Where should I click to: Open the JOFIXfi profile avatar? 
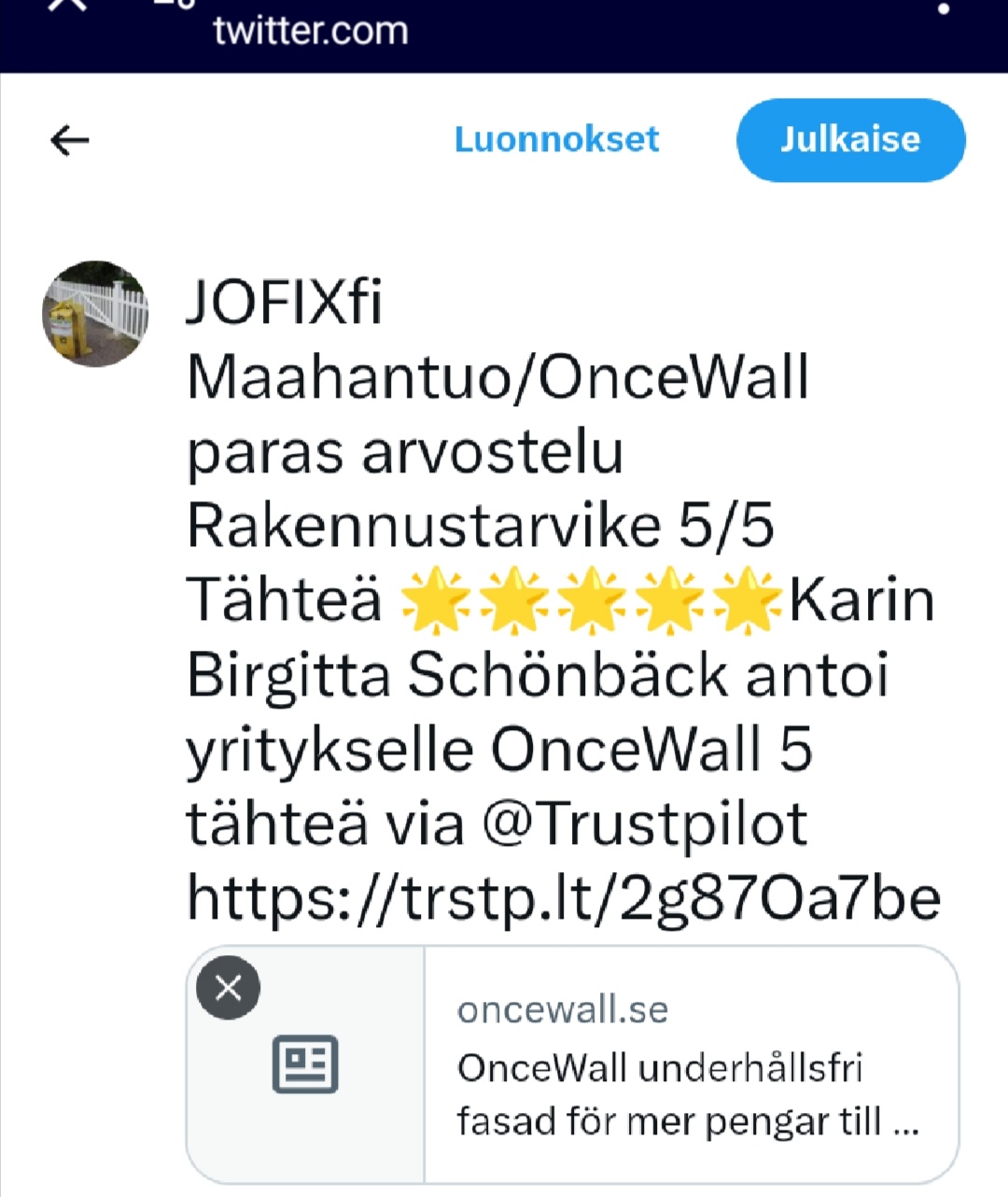(x=95, y=314)
